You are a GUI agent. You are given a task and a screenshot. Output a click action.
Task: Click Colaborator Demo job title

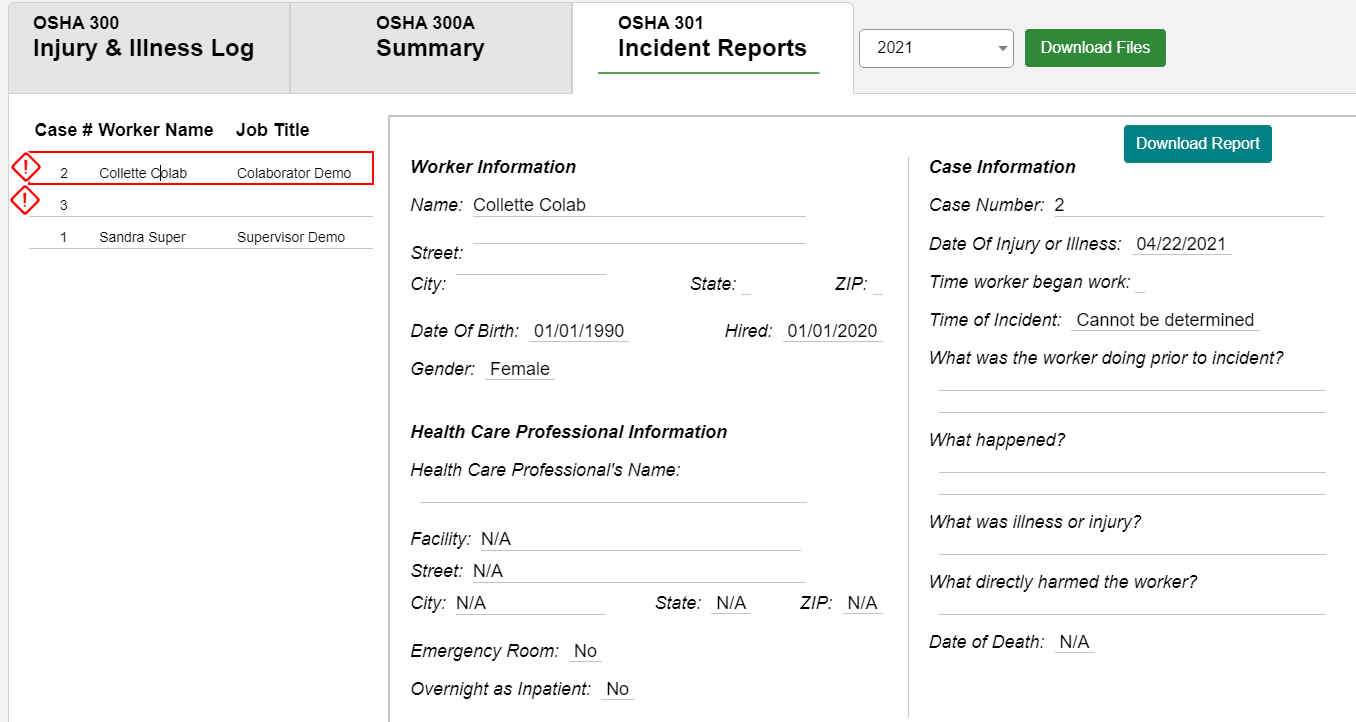pyautogui.click(x=294, y=173)
